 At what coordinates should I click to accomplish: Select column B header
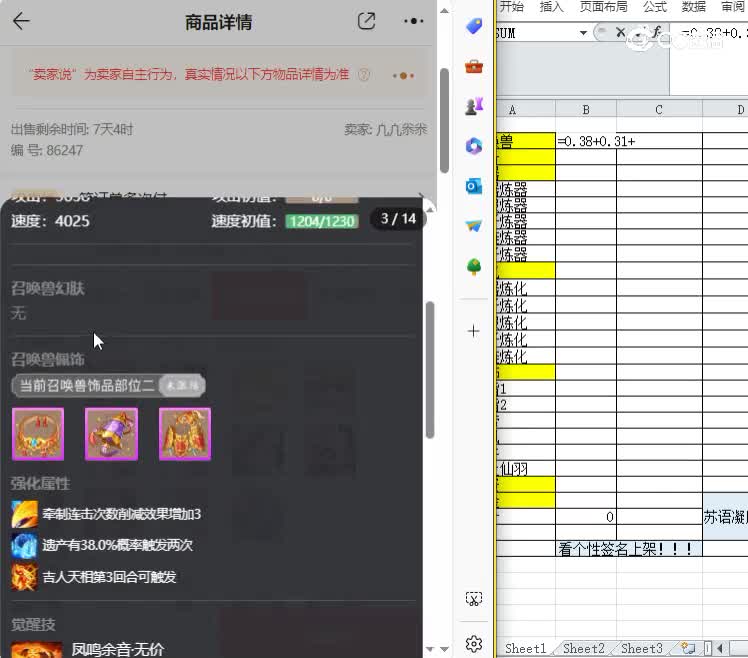point(586,110)
